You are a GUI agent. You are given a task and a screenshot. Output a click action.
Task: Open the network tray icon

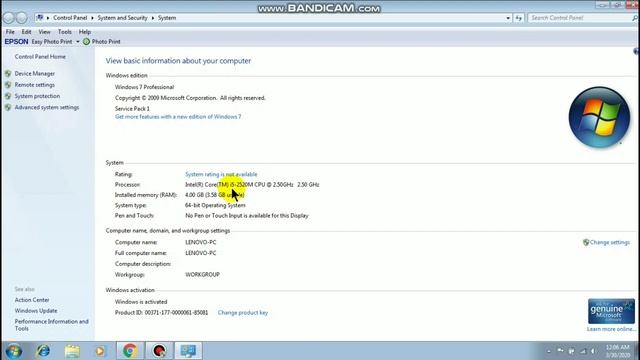pyautogui.click(x=583, y=351)
